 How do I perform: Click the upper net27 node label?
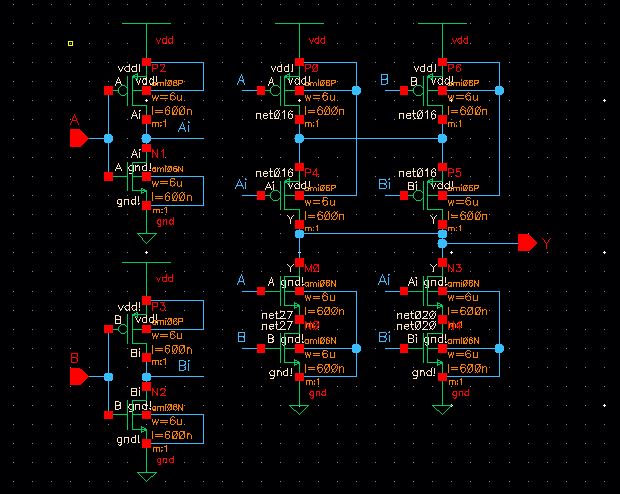tap(277, 315)
